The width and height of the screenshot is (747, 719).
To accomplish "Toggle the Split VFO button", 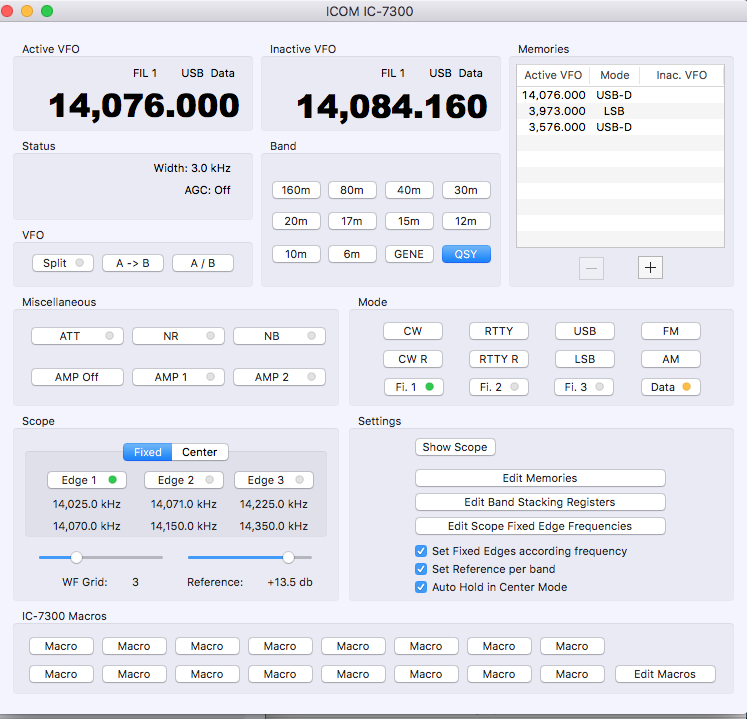I will (63, 263).
